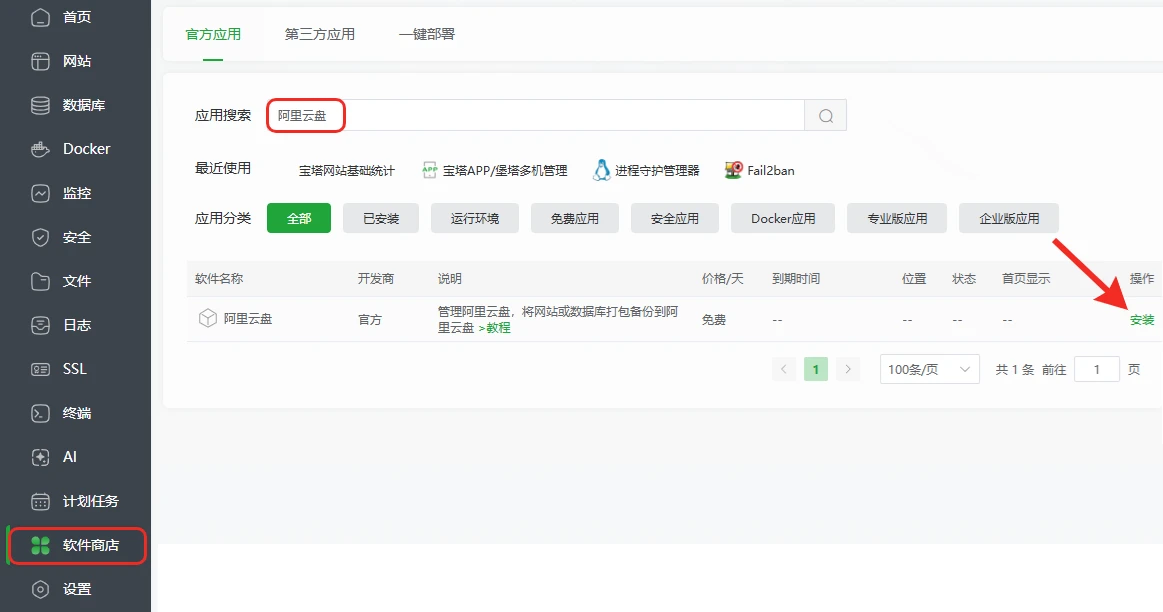This screenshot has height=612, width=1163.
Task: Click the AI sparkle icon
Action: click(x=40, y=457)
